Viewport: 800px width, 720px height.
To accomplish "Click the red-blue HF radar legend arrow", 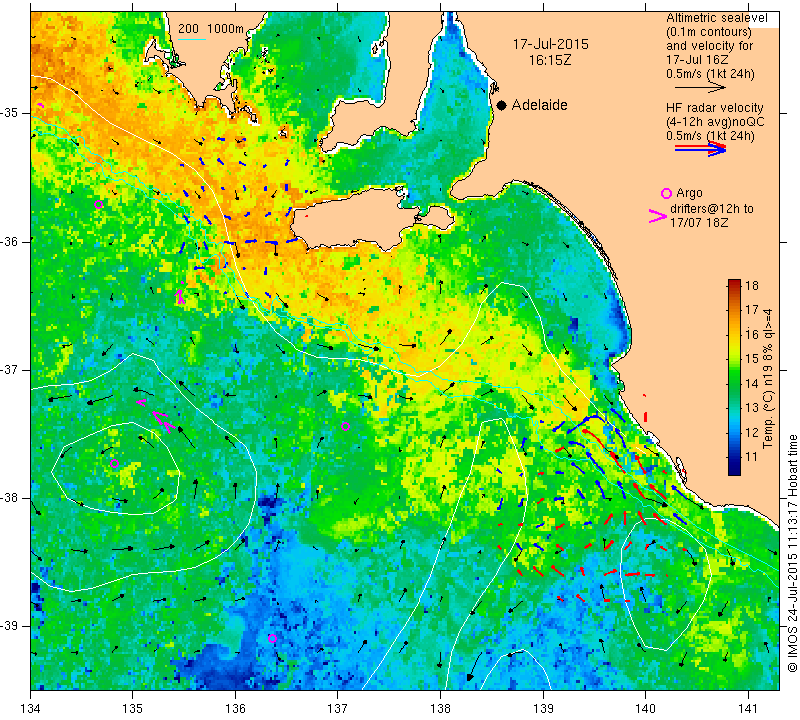I will (700, 149).
